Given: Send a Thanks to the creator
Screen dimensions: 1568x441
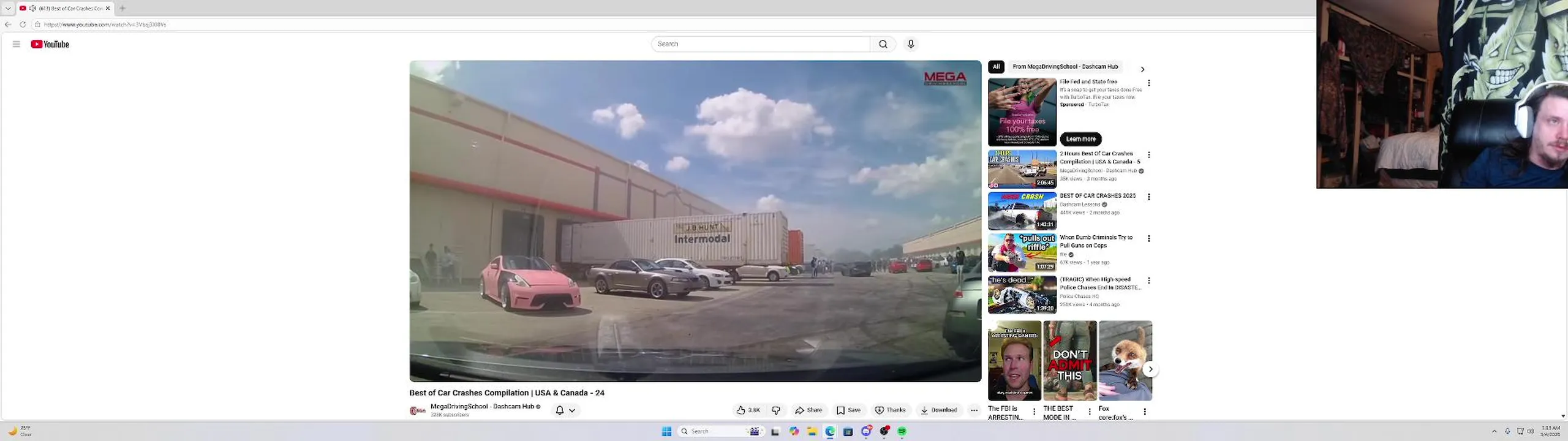Looking at the screenshot, I should pyautogui.click(x=890, y=410).
